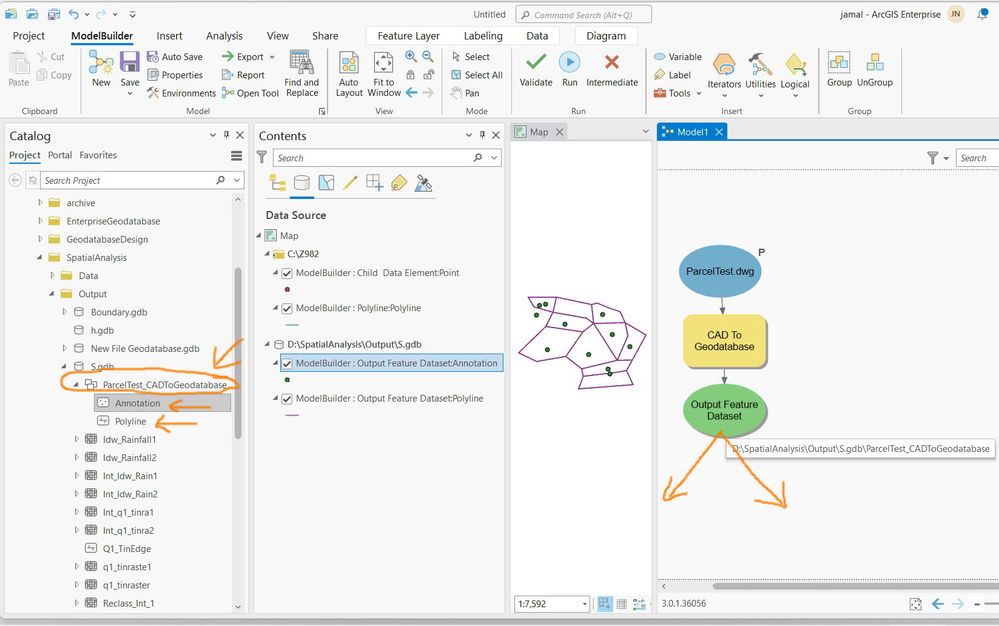This screenshot has width=999, height=626.
Task: Show List By Labeling view in Contents
Action: click(x=399, y=183)
